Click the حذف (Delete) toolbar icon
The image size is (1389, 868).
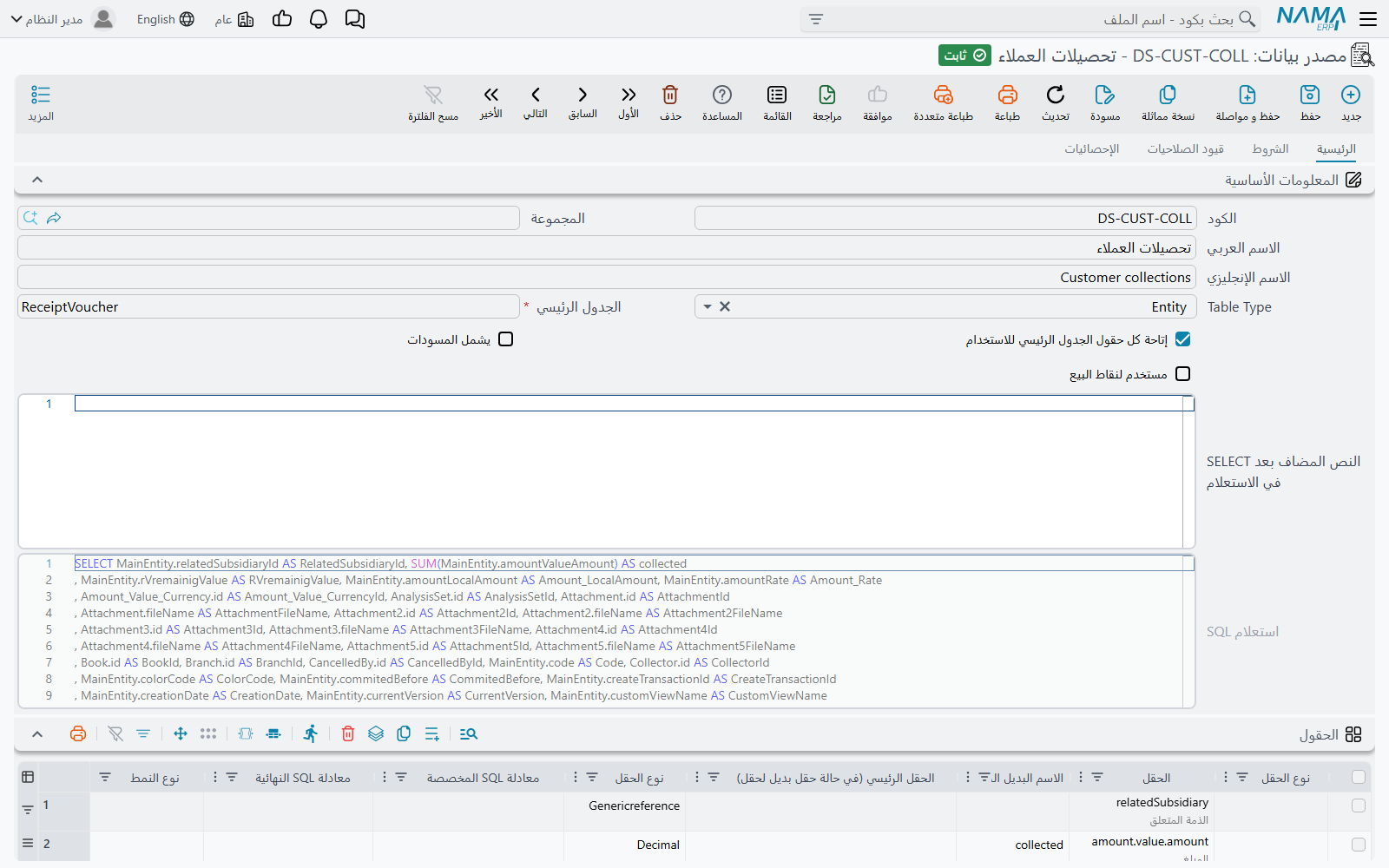point(670,95)
